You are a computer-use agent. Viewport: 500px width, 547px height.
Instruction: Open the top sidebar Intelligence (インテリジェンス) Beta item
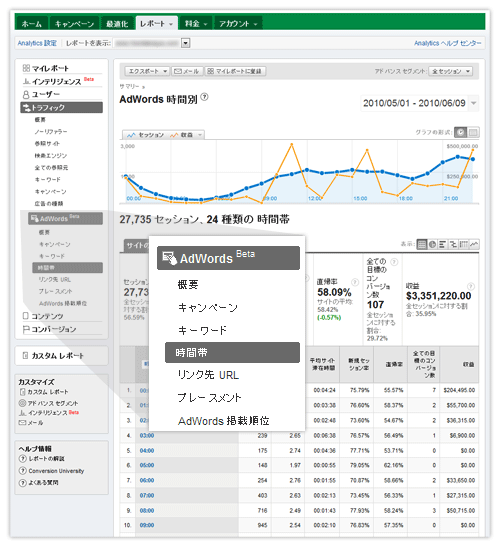[x=58, y=81]
